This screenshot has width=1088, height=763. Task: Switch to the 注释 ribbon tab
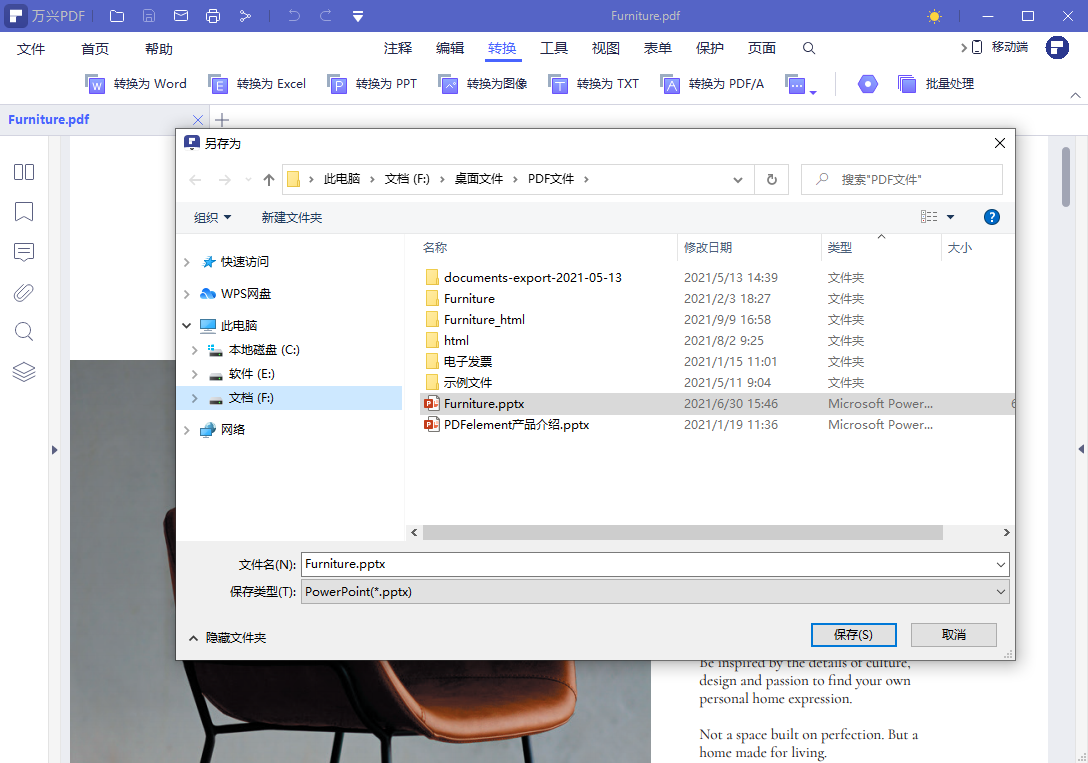click(x=396, y=47)
